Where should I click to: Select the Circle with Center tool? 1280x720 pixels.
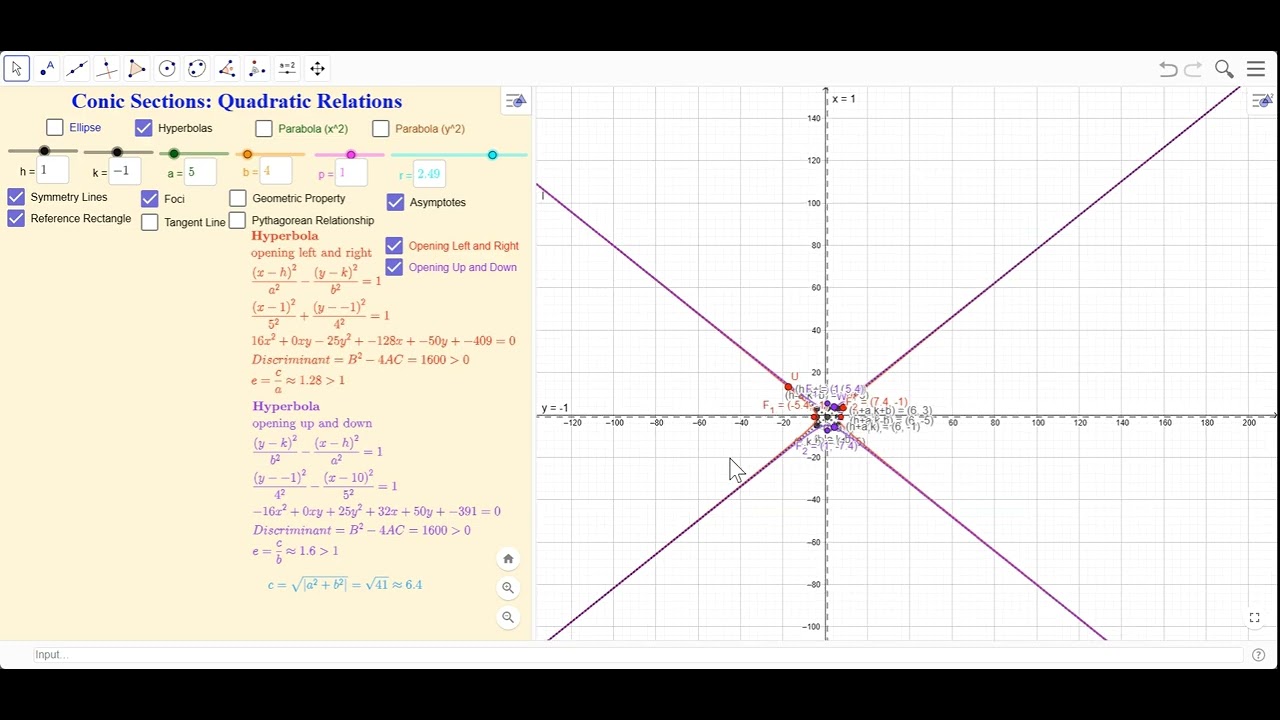click(x=167, y=68)
